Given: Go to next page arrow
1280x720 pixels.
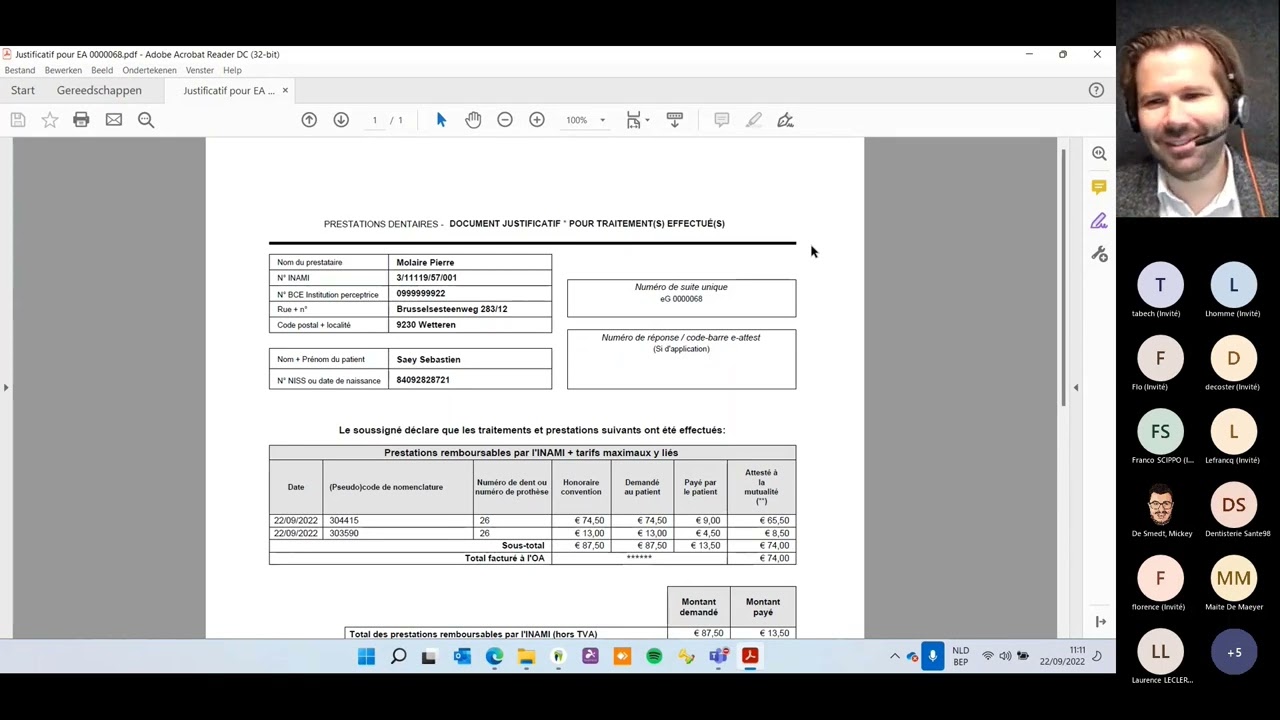Looking at the screenshot, I should (x=341, y=120).
